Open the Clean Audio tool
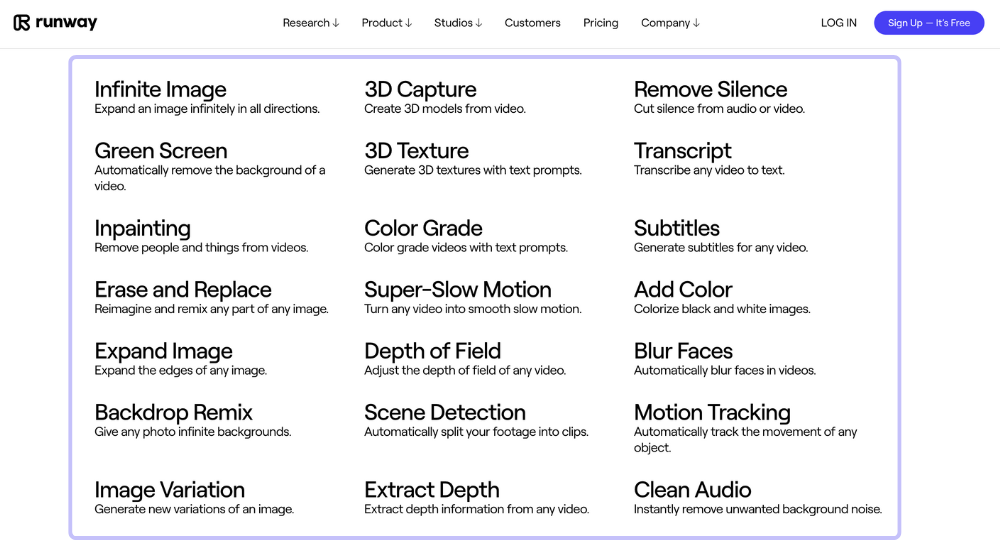Screen dimensions: 1000x550 (x=693, y=489)
